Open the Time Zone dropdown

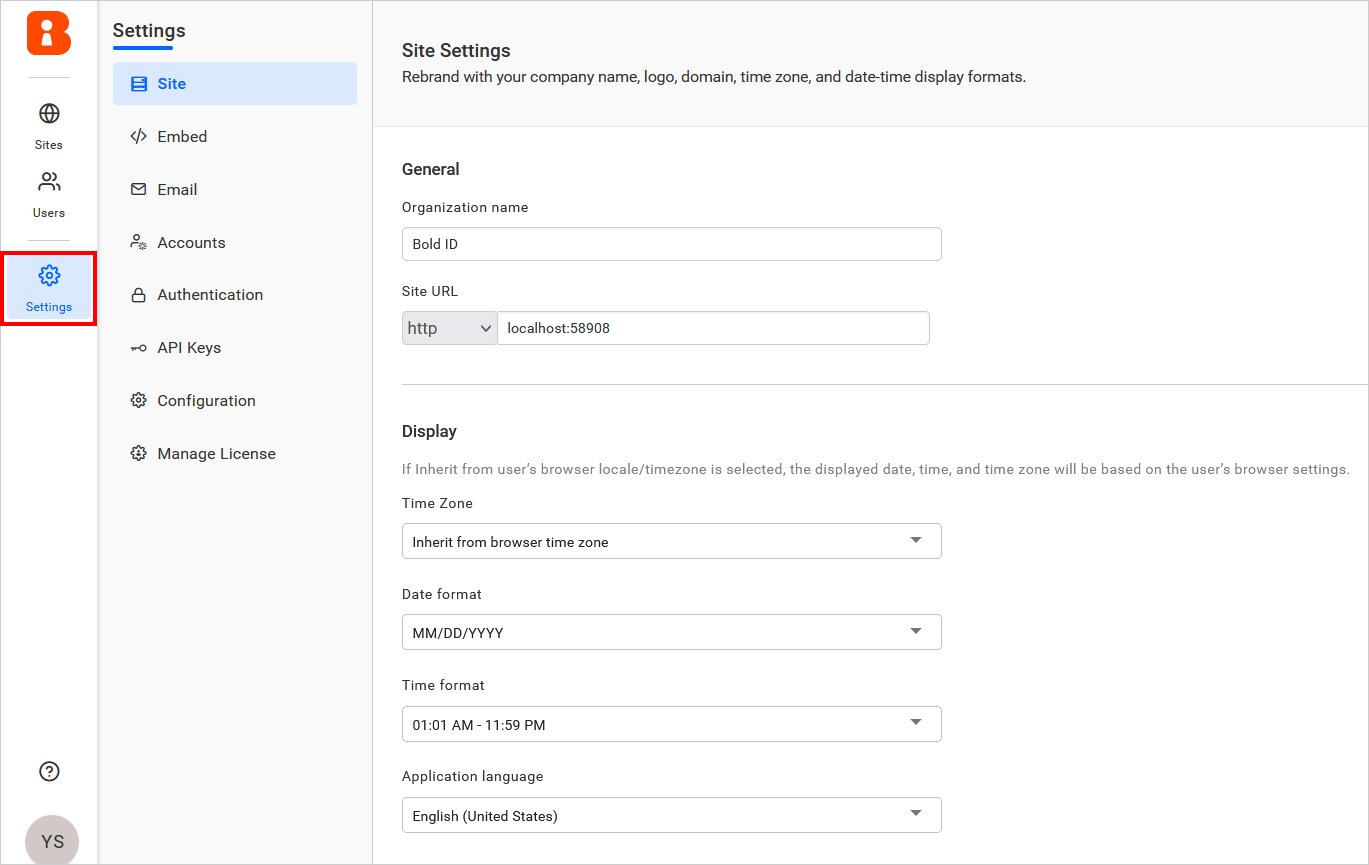671,541
